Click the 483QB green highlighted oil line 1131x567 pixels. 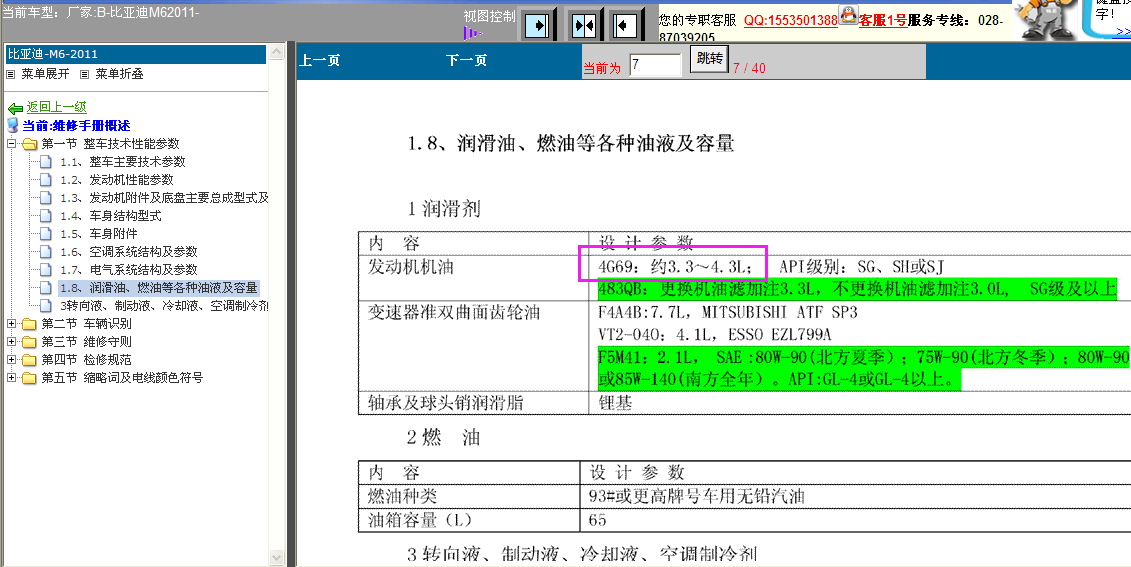coord(857,290)
